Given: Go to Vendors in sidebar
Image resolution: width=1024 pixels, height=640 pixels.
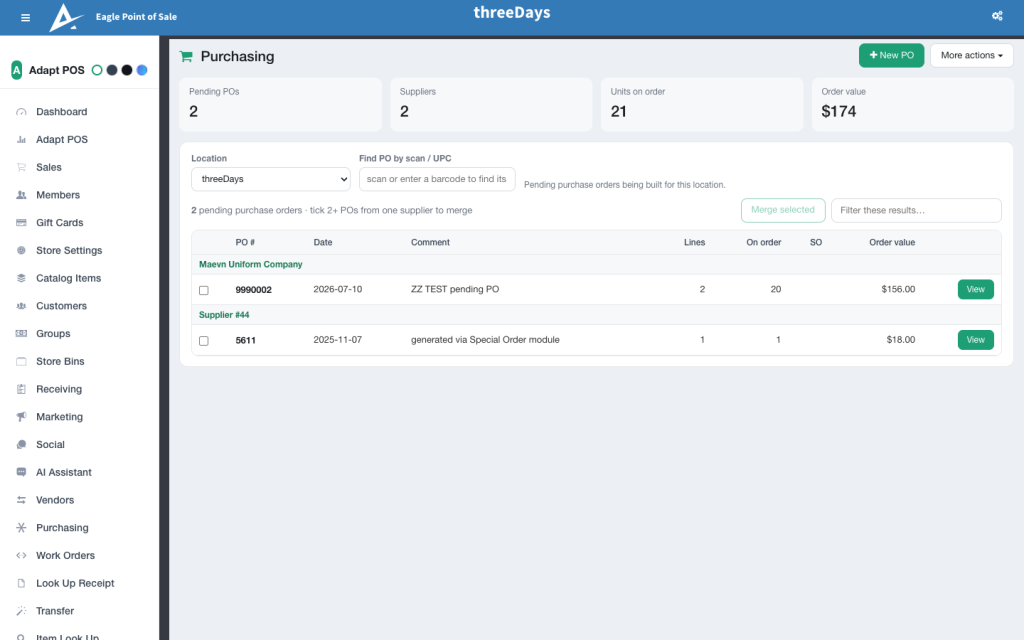Looking at the screenshot, I should tap(55, 500).
